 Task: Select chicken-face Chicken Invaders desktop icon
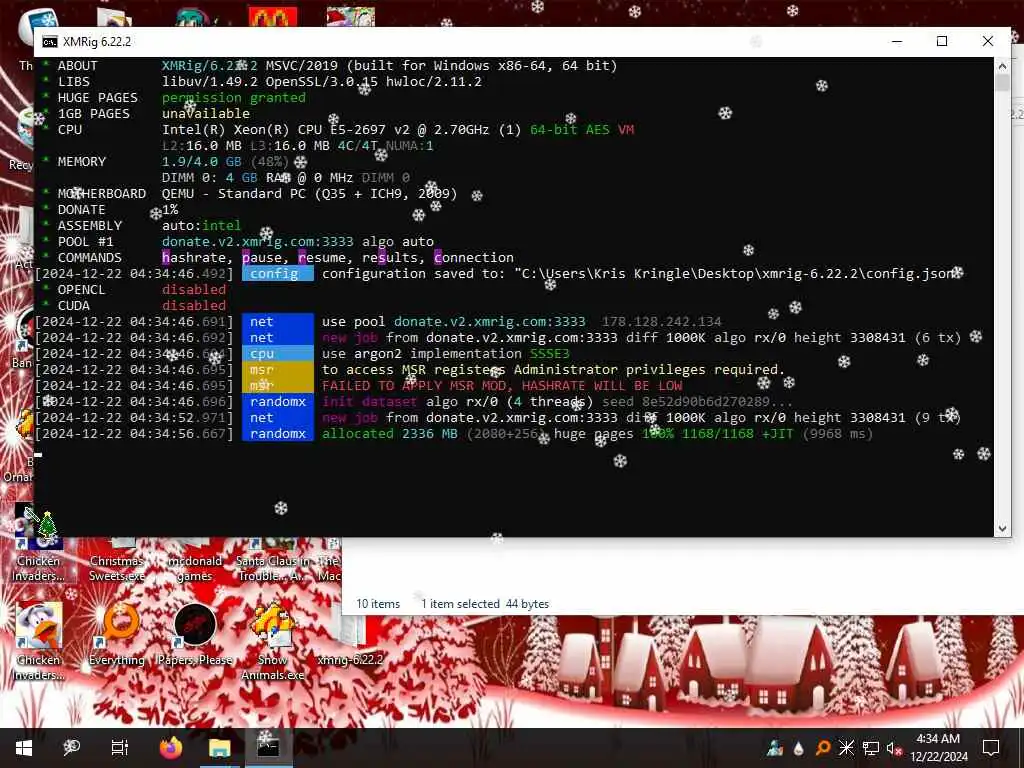click(39, 641)
